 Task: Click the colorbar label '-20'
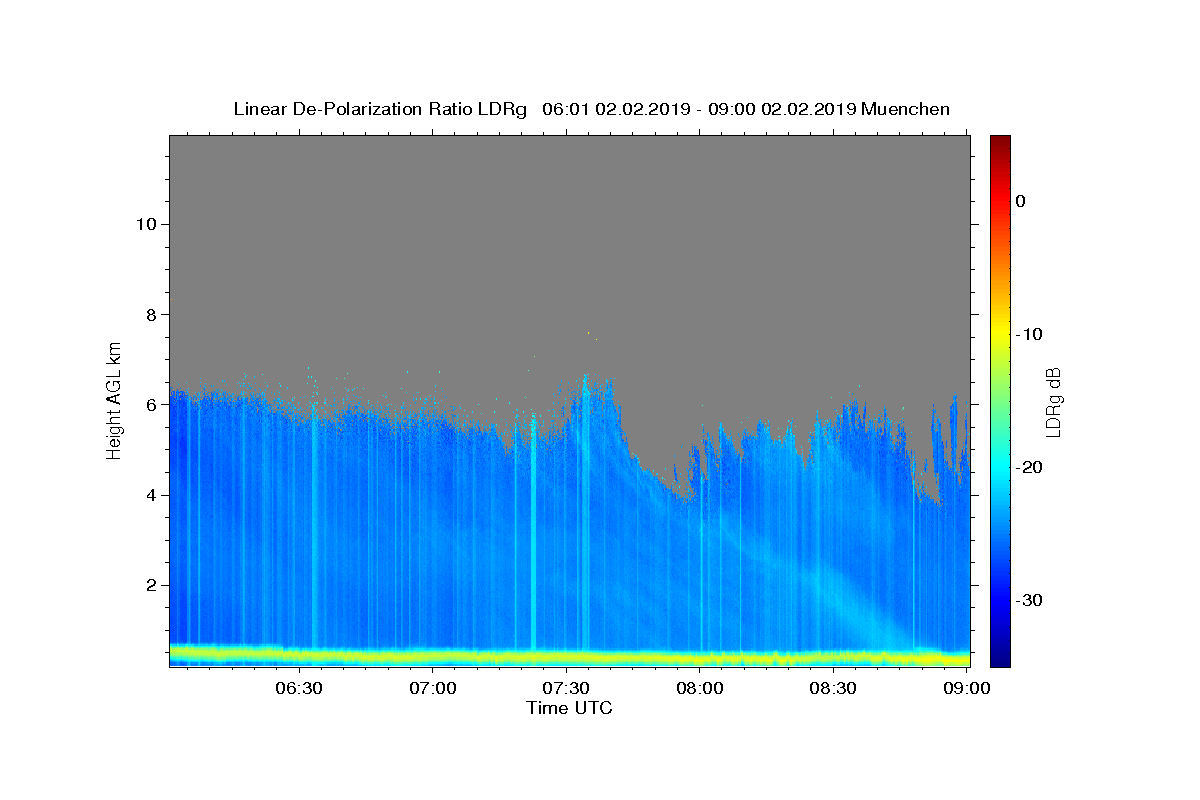pyautogui.click(x=1030, y=467)
